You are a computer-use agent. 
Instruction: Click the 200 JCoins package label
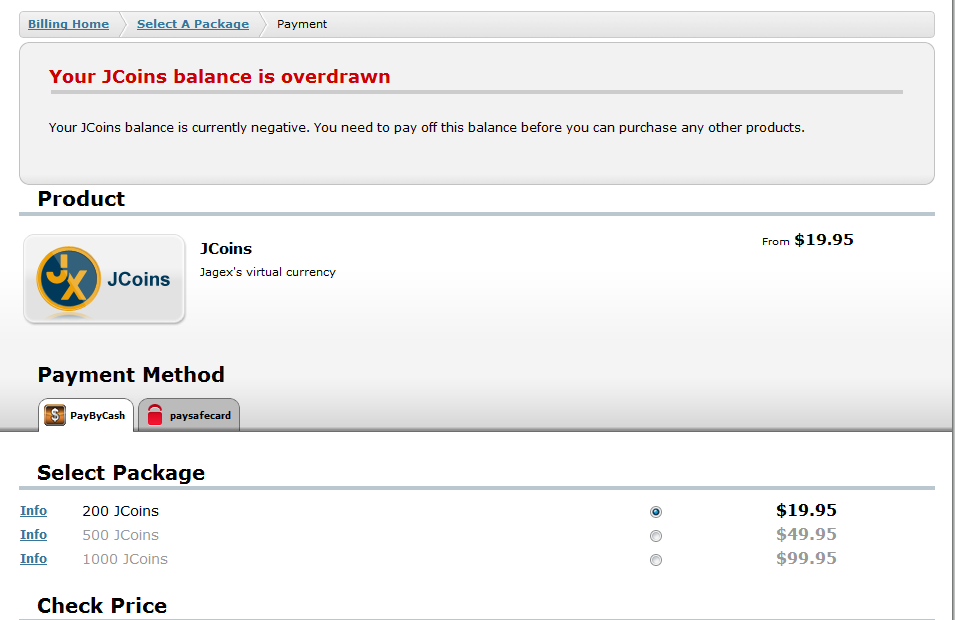coord(121,511)
